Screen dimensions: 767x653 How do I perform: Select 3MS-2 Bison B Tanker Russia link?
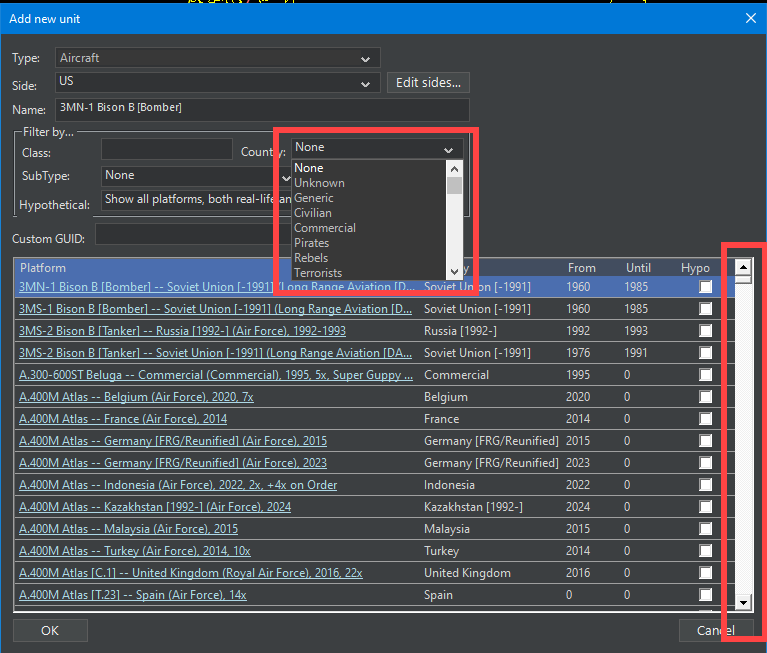click(x=182, y=331)
